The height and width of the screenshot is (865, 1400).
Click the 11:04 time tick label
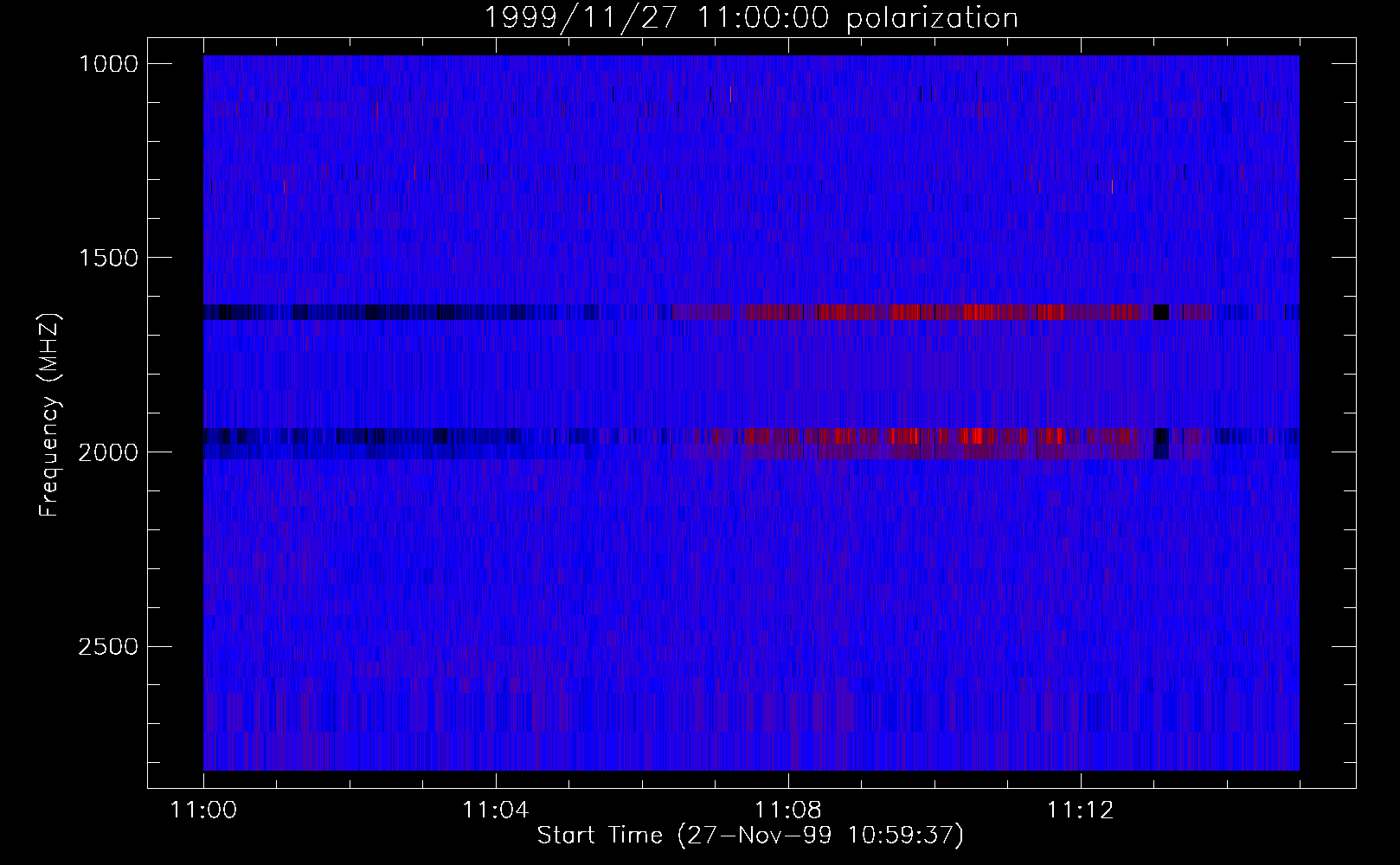(496, 811)
